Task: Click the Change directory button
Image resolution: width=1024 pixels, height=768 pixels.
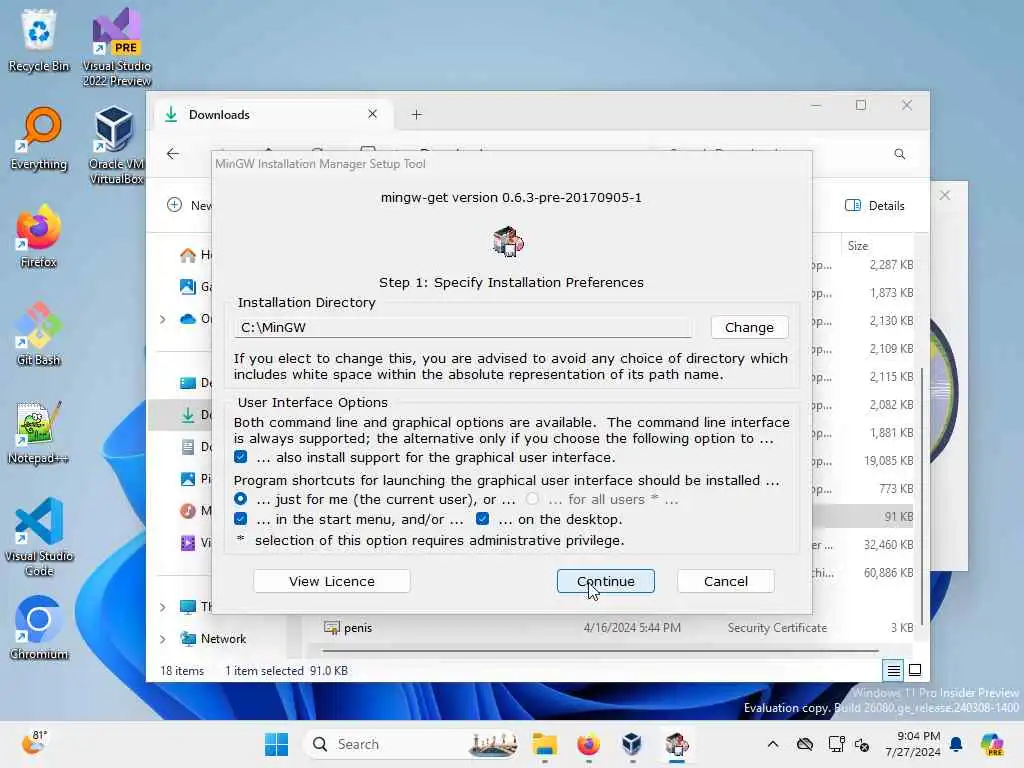Action: pos(749,327)
